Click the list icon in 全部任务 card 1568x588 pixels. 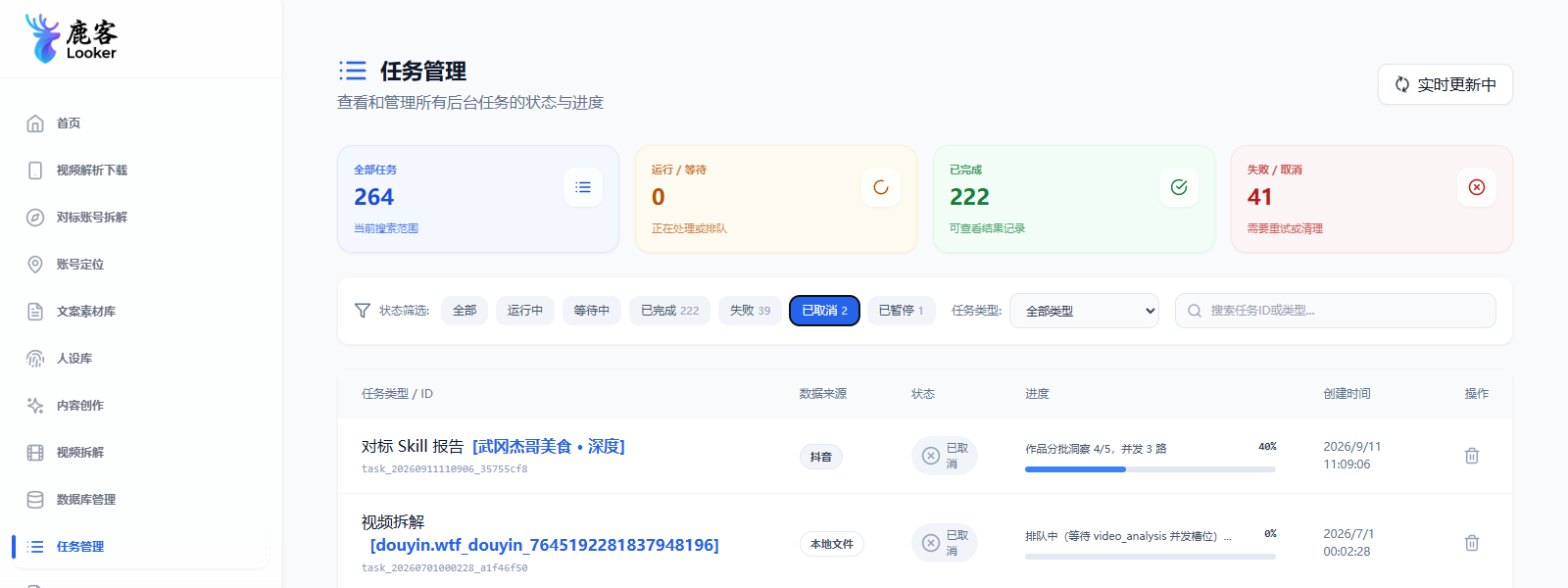point(583,187)
